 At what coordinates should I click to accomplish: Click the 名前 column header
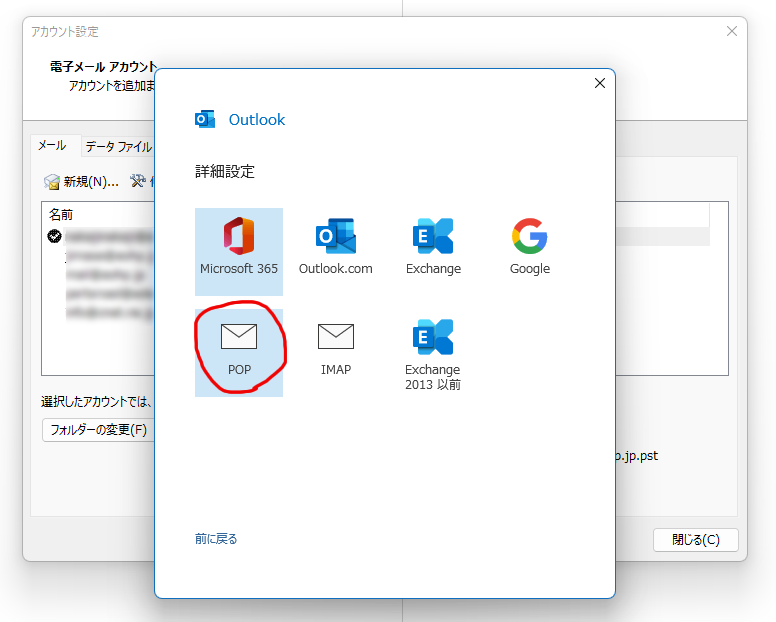click(61, 214)
